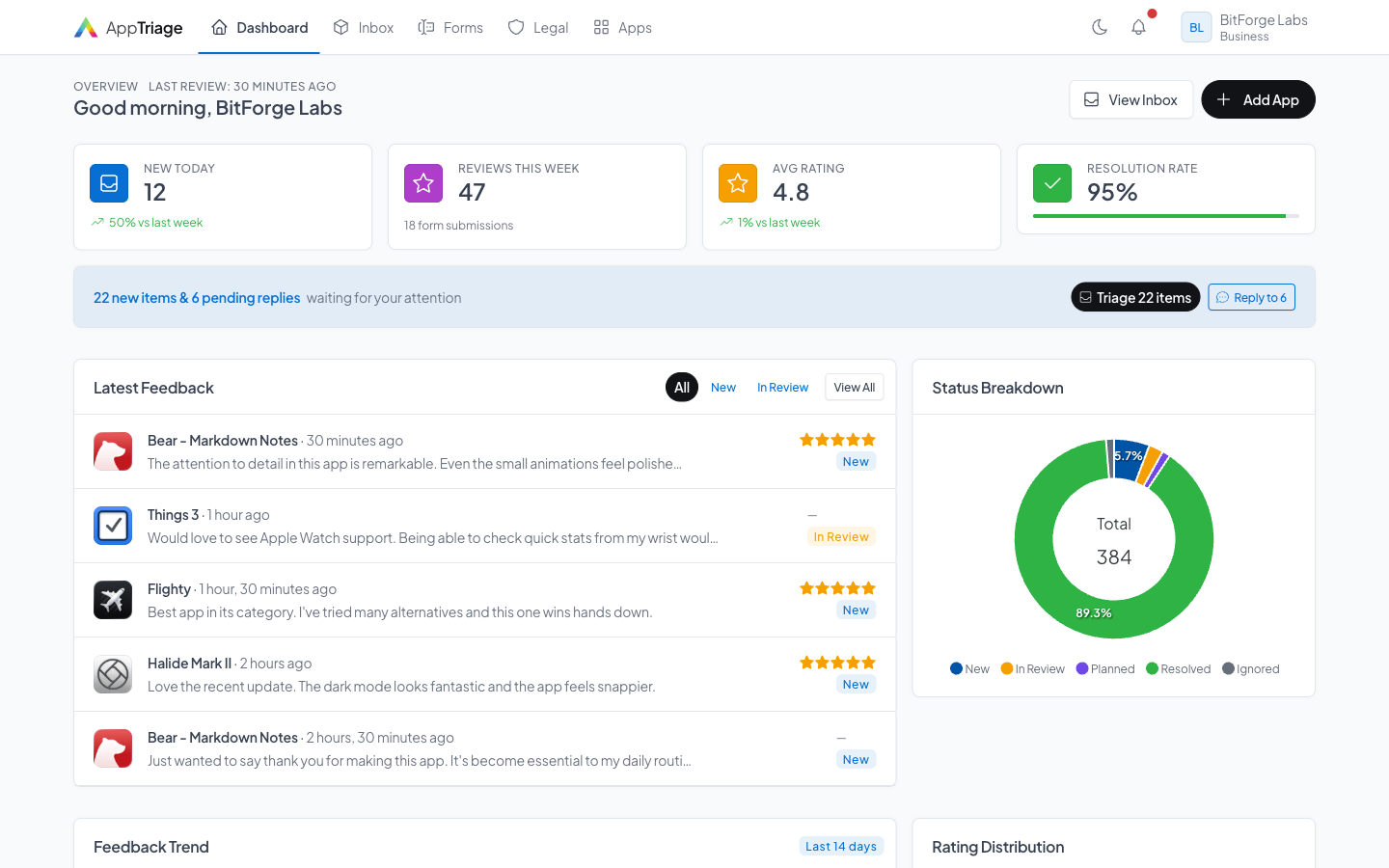Select the Bear Markdown Notes app icon
Image resolution: width=1389 pixels, height=868 pixels.
pyautogui.click(x=112, y=450)
